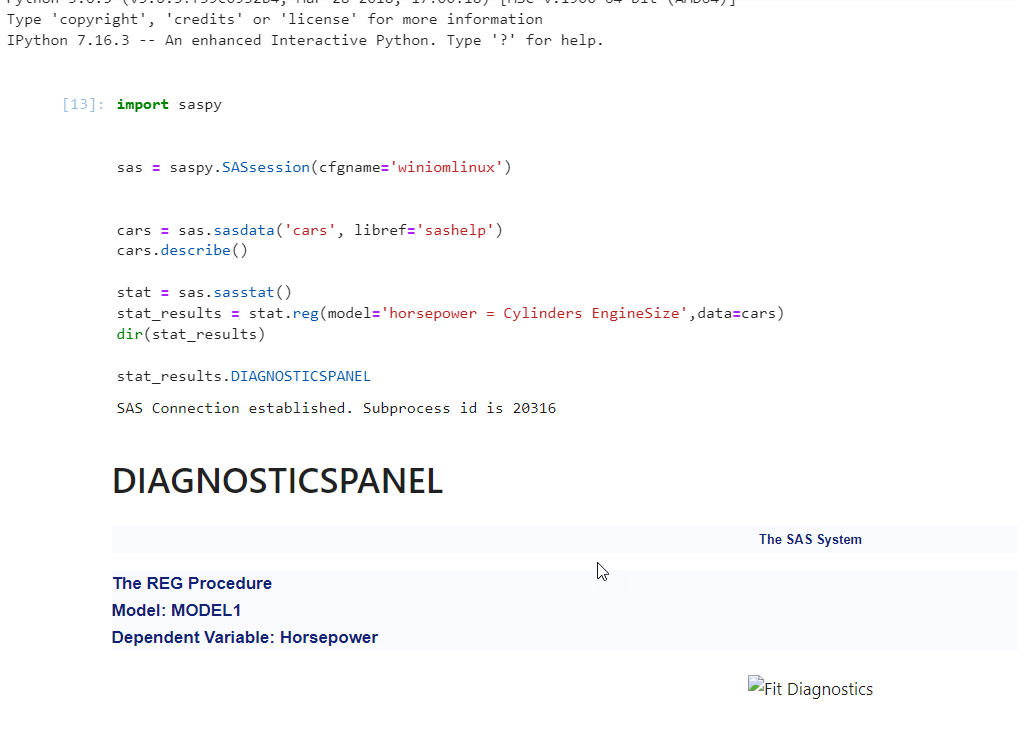1018x737 pixels.
Task: Click the dir(stat_results) line
Action: point(190,333)
